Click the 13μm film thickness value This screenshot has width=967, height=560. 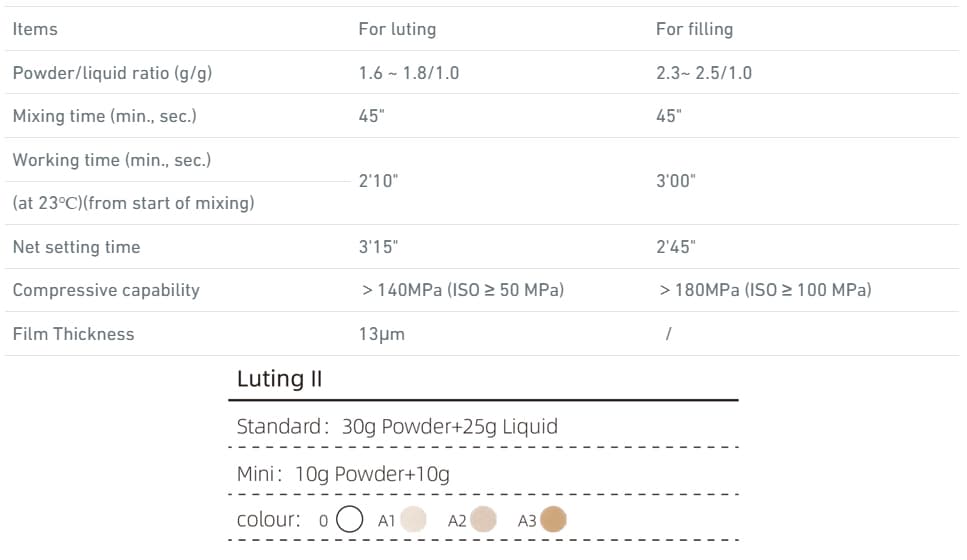coord(382,334)
